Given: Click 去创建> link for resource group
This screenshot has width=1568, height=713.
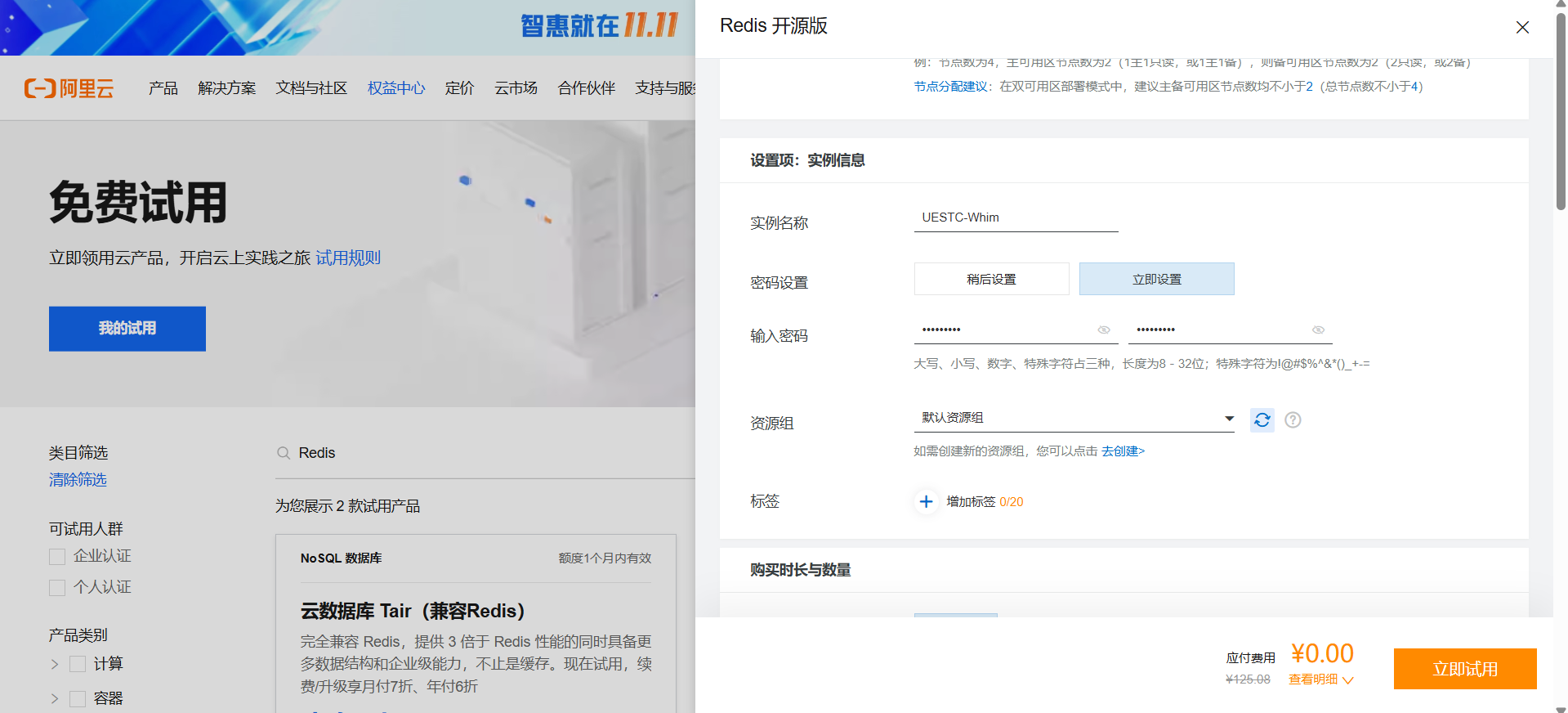Looking at the screenshot, I should [x=1123, y=451].
